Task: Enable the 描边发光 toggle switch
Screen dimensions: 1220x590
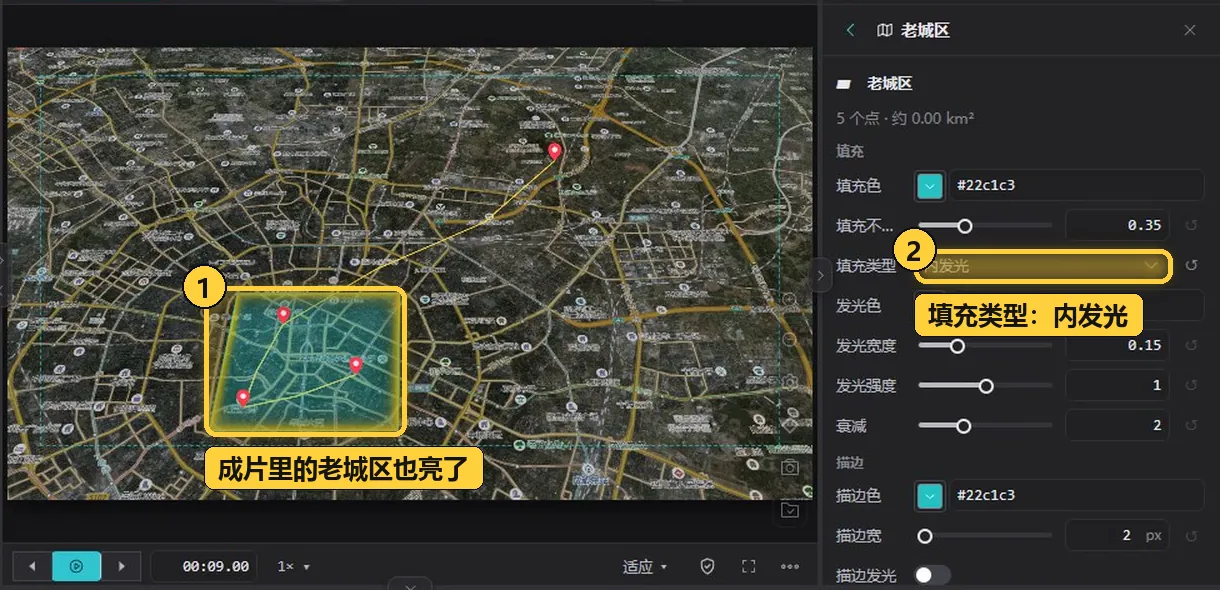Action: pos(933,575)
